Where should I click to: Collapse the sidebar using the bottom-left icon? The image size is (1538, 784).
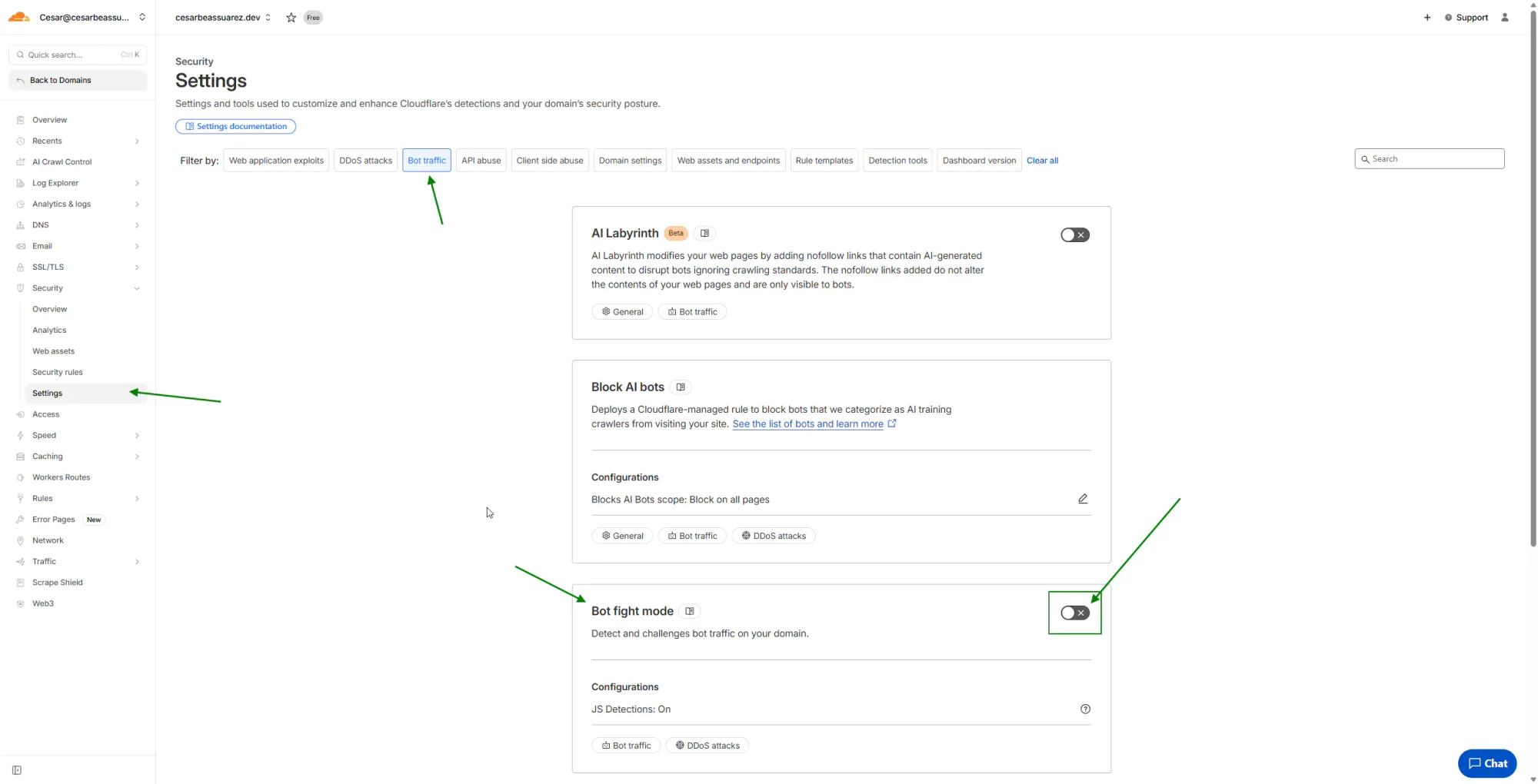17,769
